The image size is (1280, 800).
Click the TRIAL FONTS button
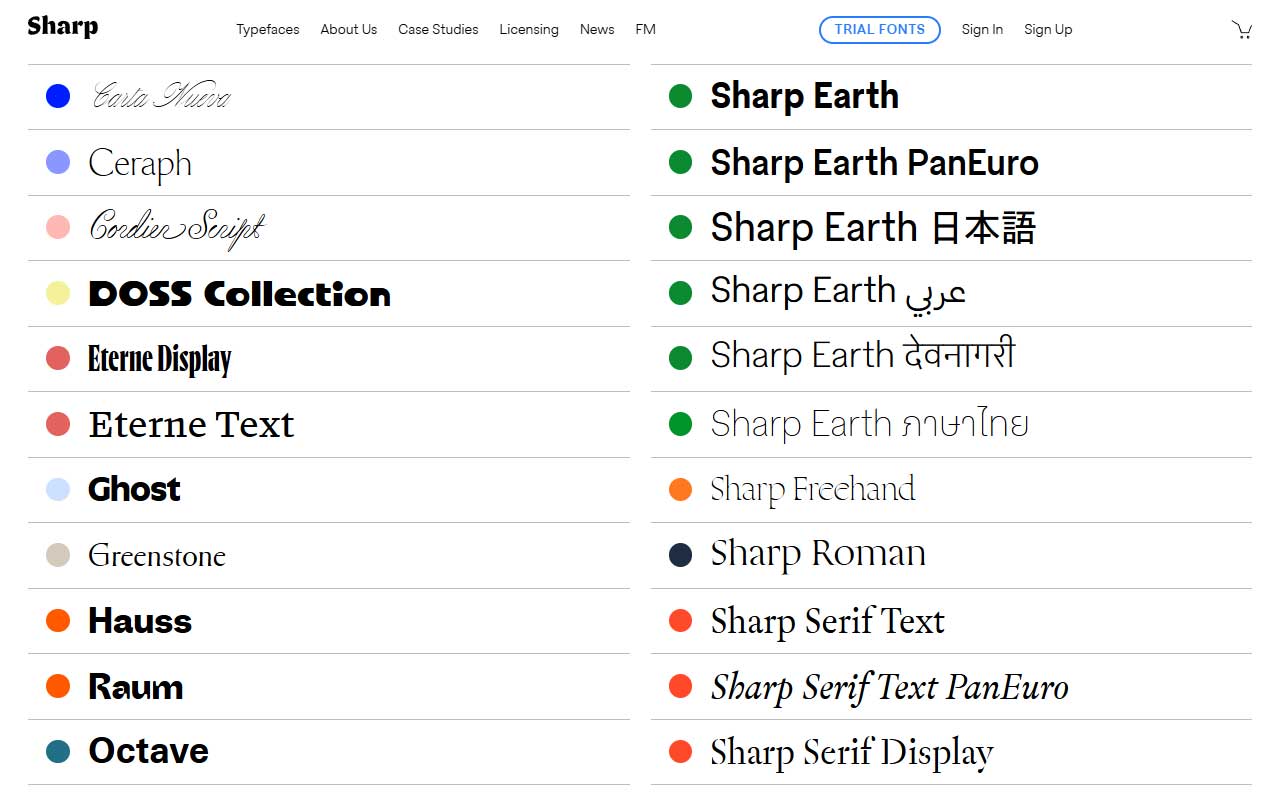click(x=879, y=29)
